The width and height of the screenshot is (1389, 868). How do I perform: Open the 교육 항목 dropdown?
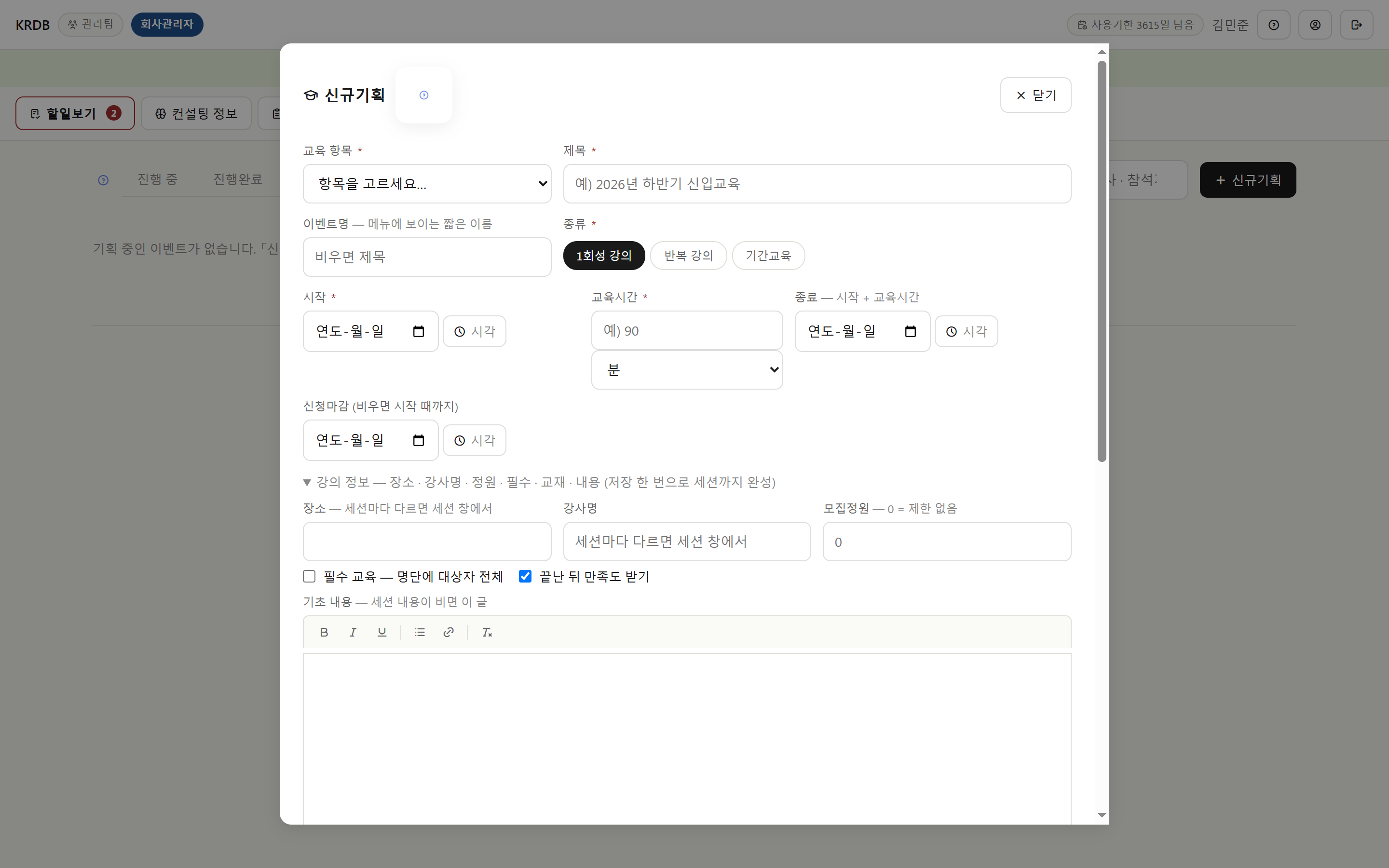(427, 184)
